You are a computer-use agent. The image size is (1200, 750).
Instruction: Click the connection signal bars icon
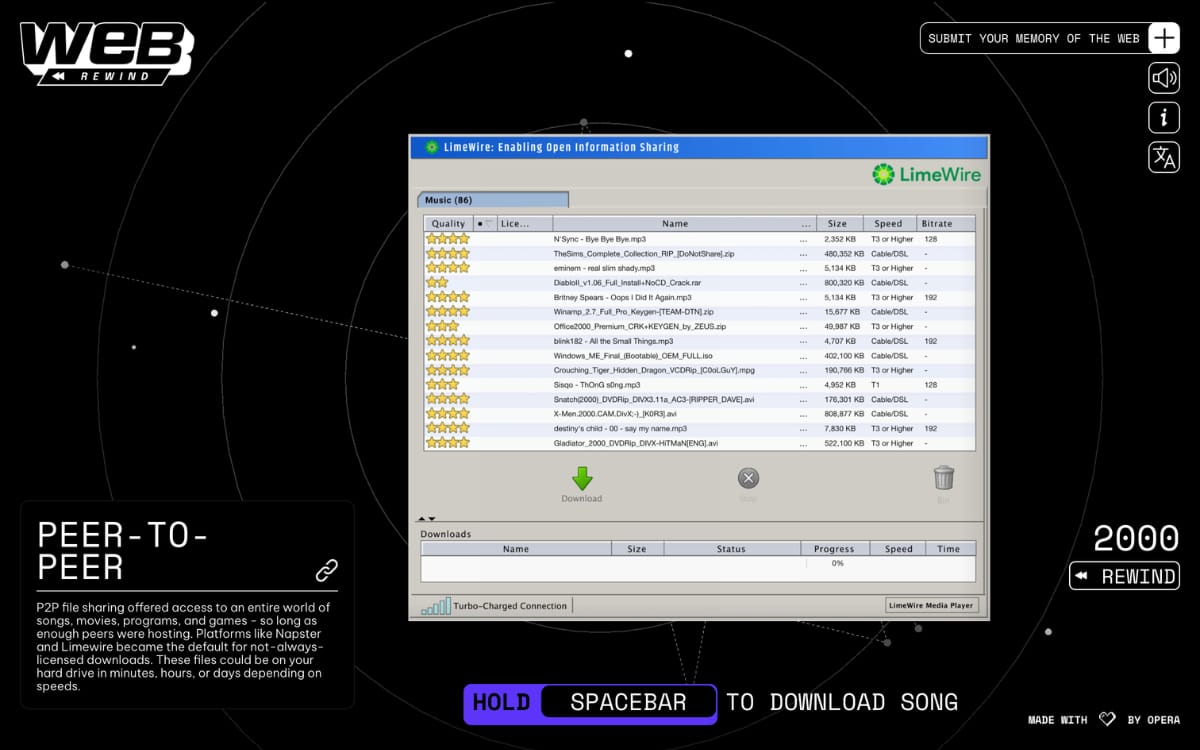(x=436, y=606)
